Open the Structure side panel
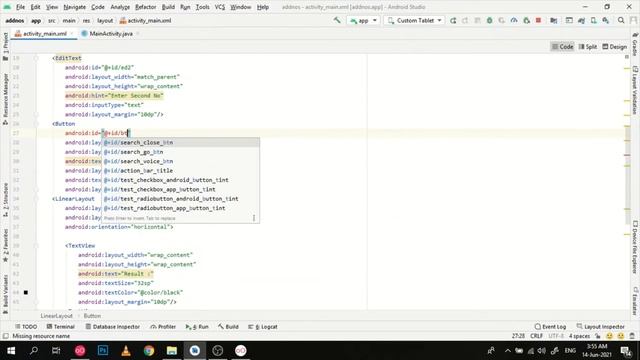 5,200
